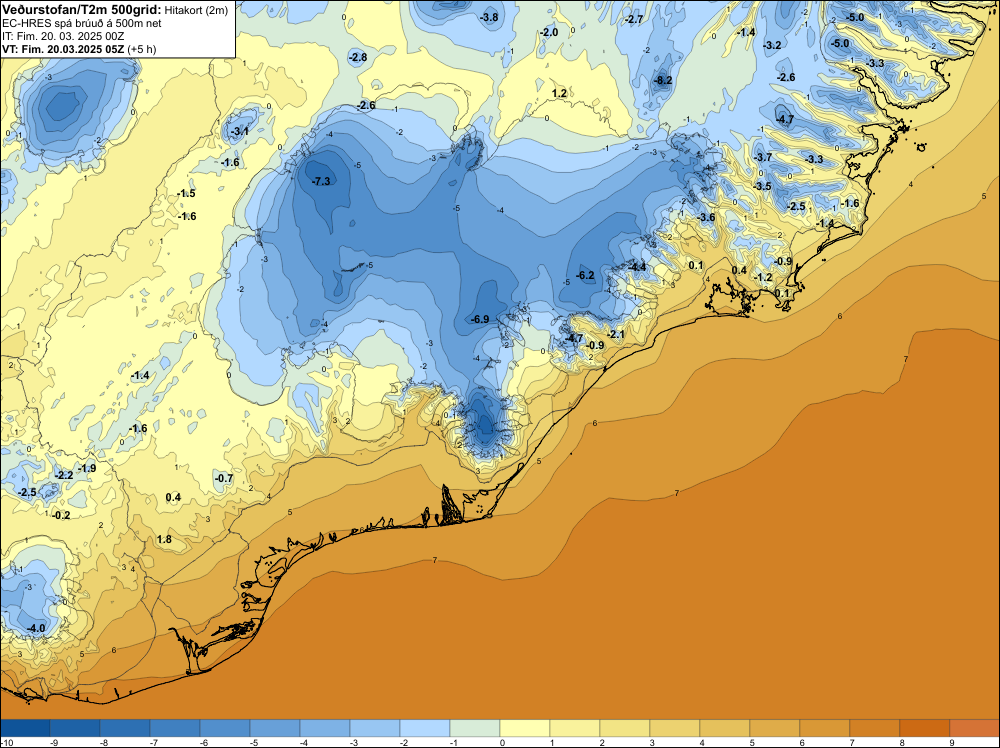This screenshot has width=1000, height=748.
Task: Select the legend swatch between 7 and 8
Action: 874,728
